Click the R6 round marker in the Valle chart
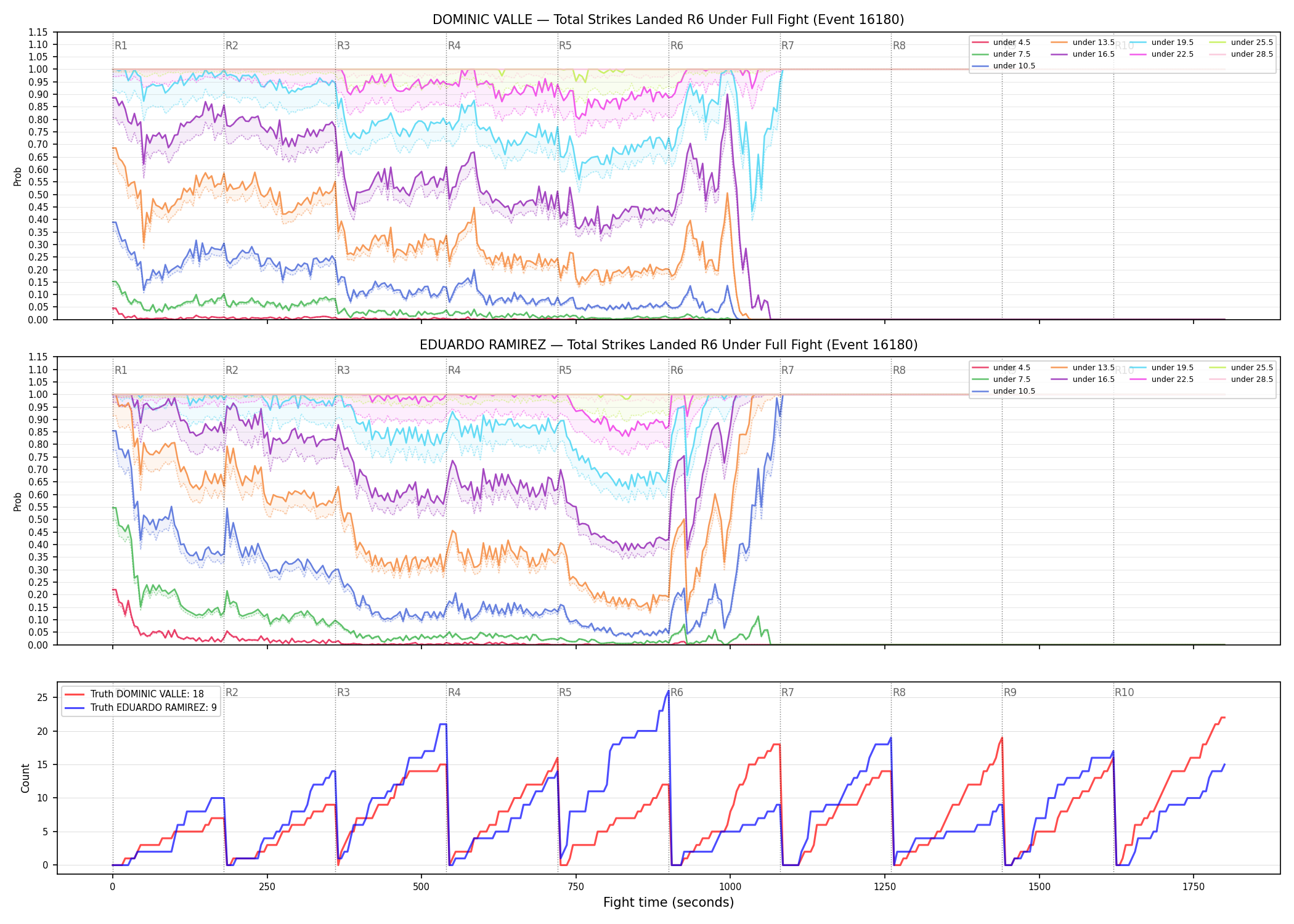1294x924 pixels. click(677, 46)
